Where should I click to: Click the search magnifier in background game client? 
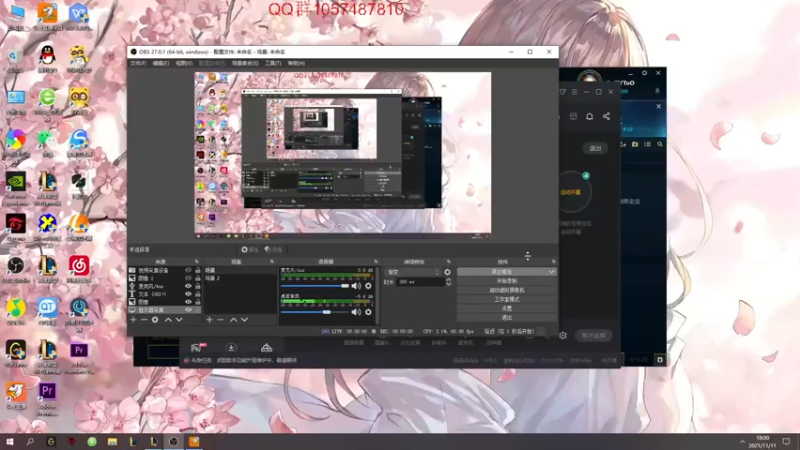coord(660,144)
